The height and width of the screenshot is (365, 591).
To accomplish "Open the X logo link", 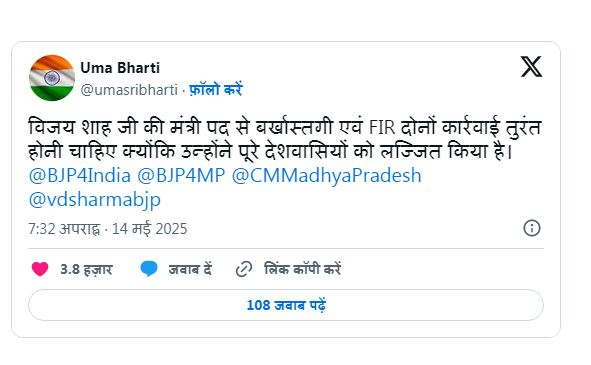I will pyautogui.click(x=531, y=67).
